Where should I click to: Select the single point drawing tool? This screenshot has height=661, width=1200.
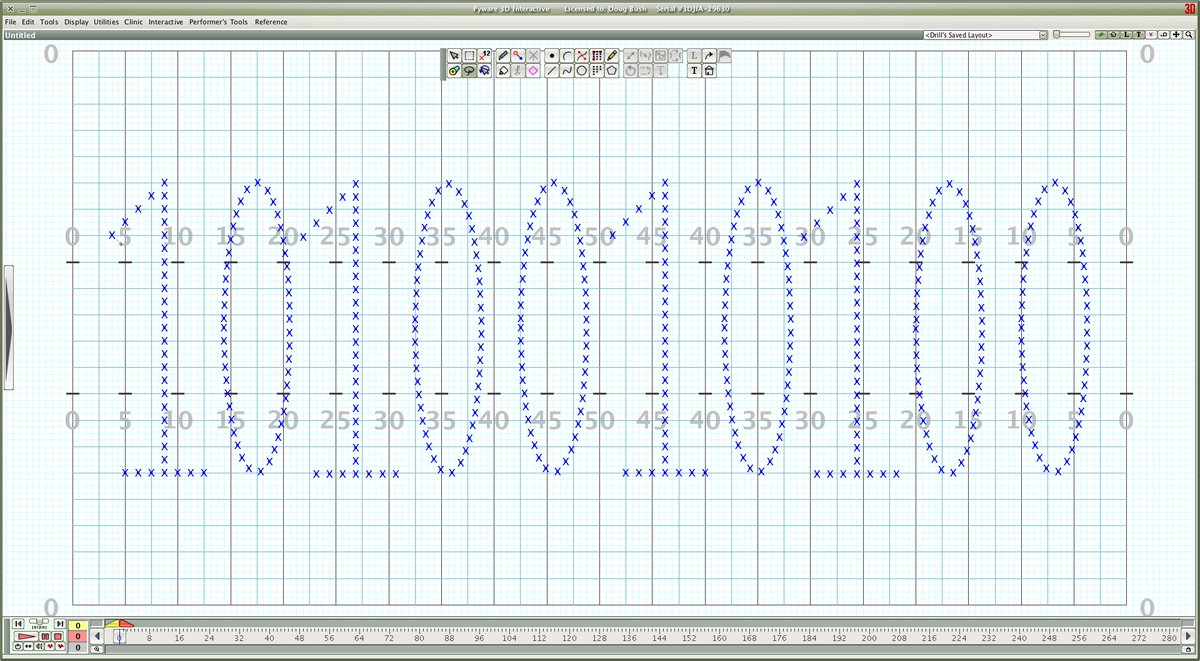(552, 56)
